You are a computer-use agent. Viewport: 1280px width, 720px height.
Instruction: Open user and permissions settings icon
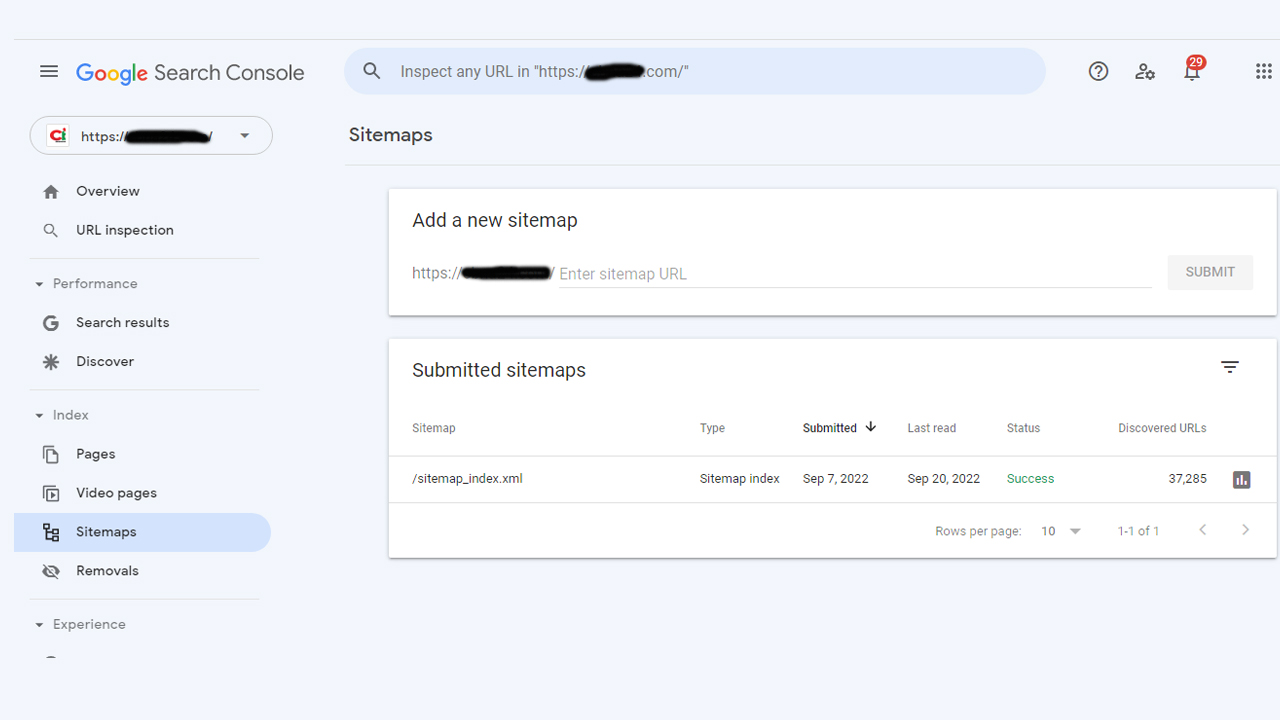1145,72
